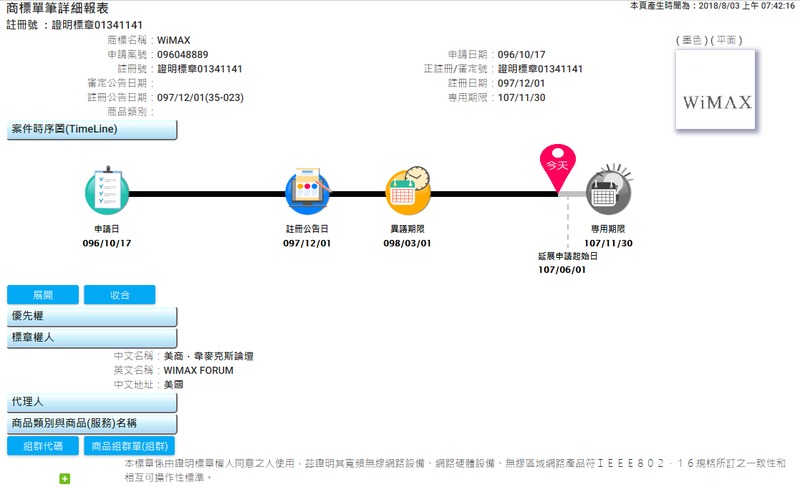This screenshot has height=487, width=800.
Task: Click the gray exclusive-right expiry calendar icon
Action: coord(608,190)
